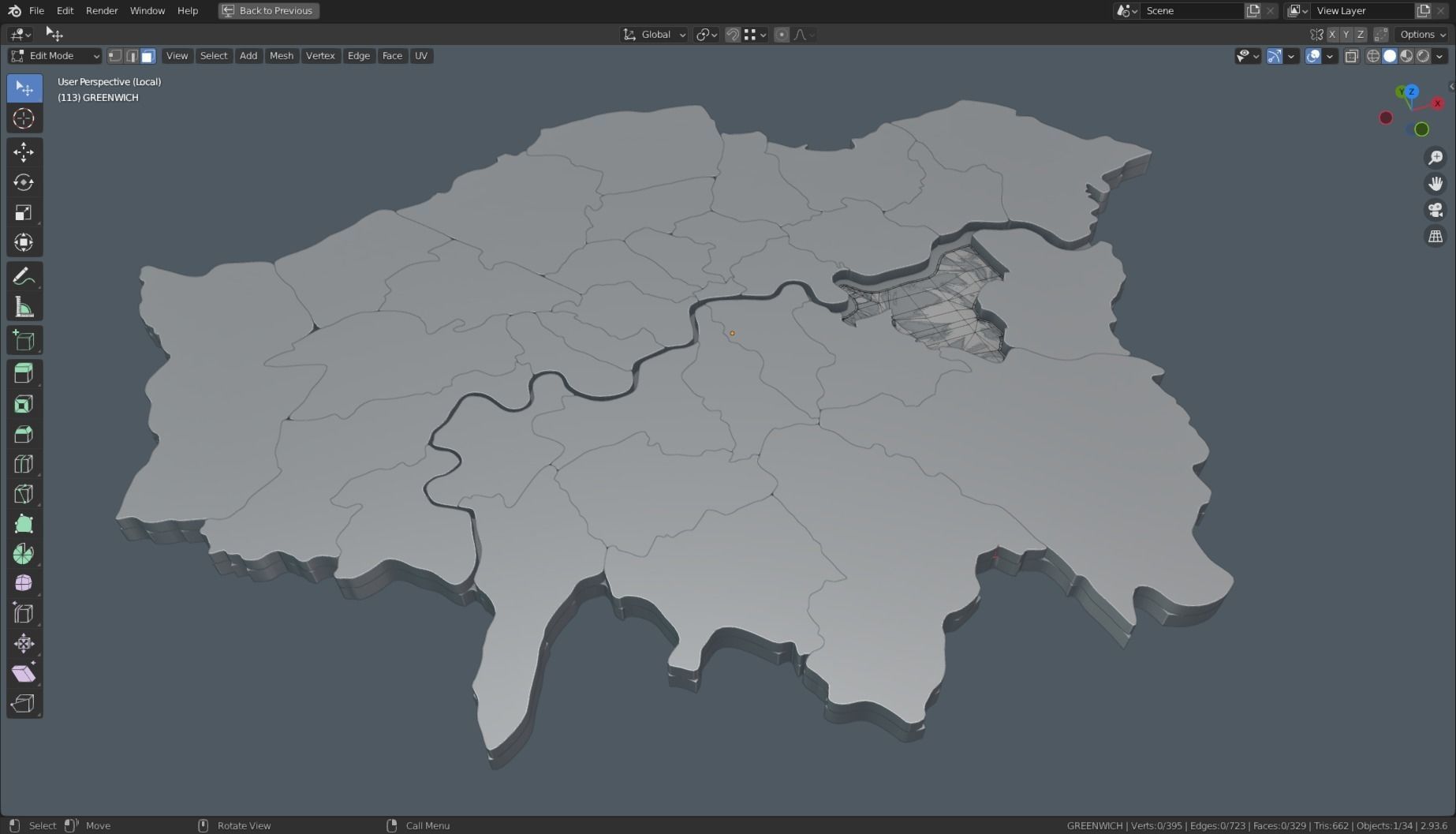The height and width of the screenshot is (834, 1456).
Task: Toggle Y axis mesh mirror
Action: pyautogui.click(x=1346, y=35)
